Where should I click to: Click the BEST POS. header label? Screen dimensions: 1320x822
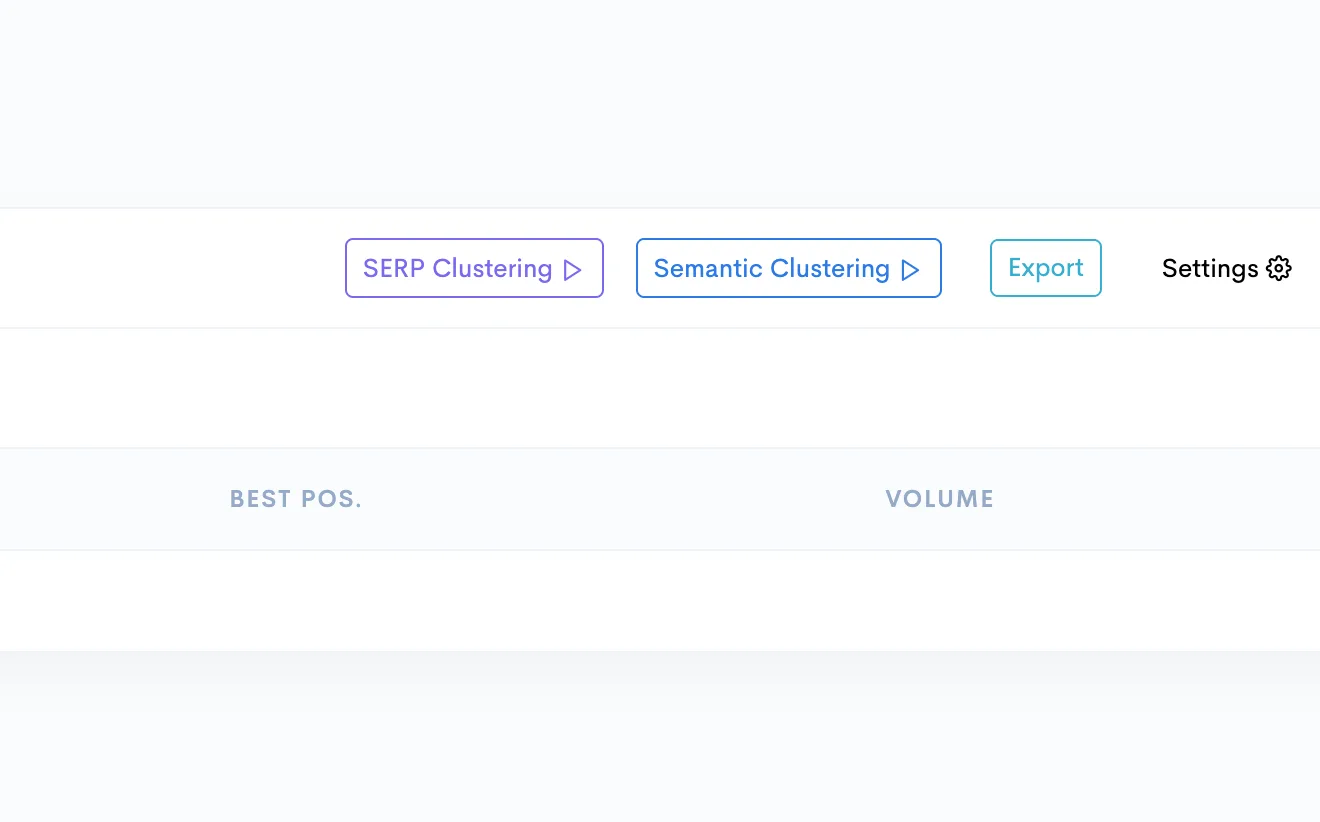(296, 499)
